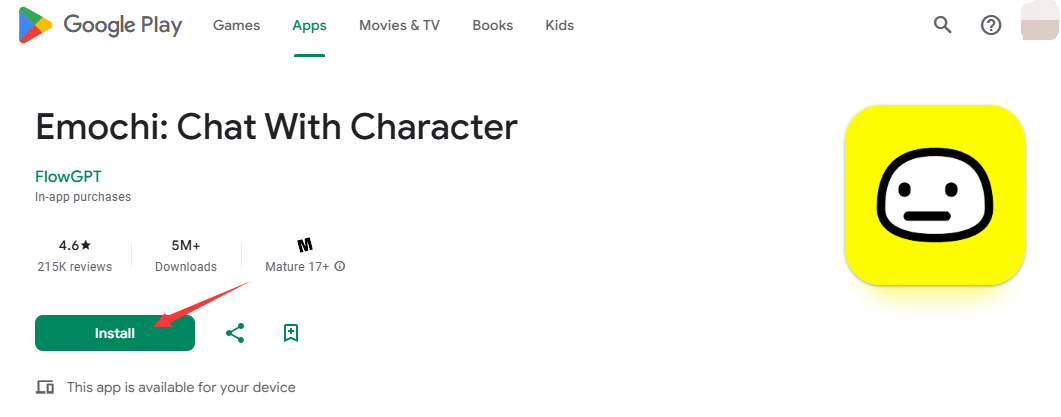Click the Emochi yellow app icon
The height and width of the screenshot is (417, 1061).
934,195
